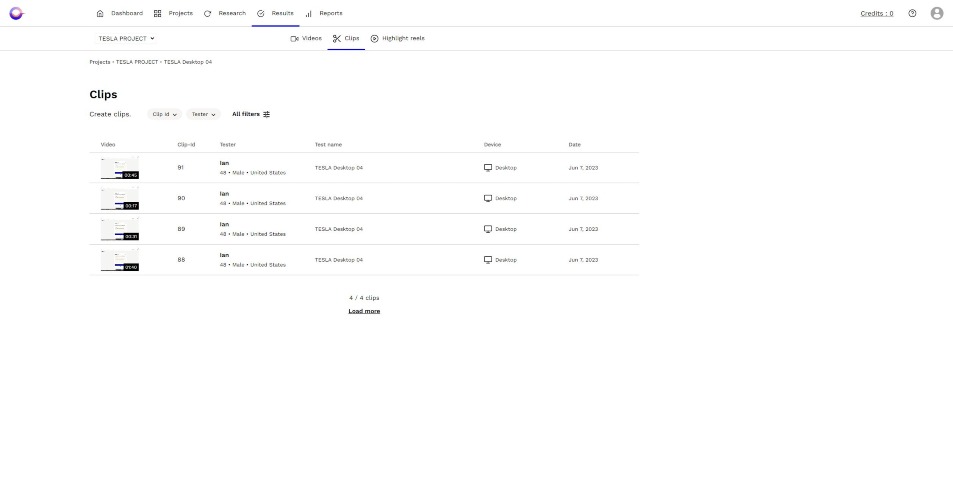This screenshot has width=953, height=500.
Task: Click TESLA Desktop 04 in the breadcrumb
Action: click(x=188, y=62)
